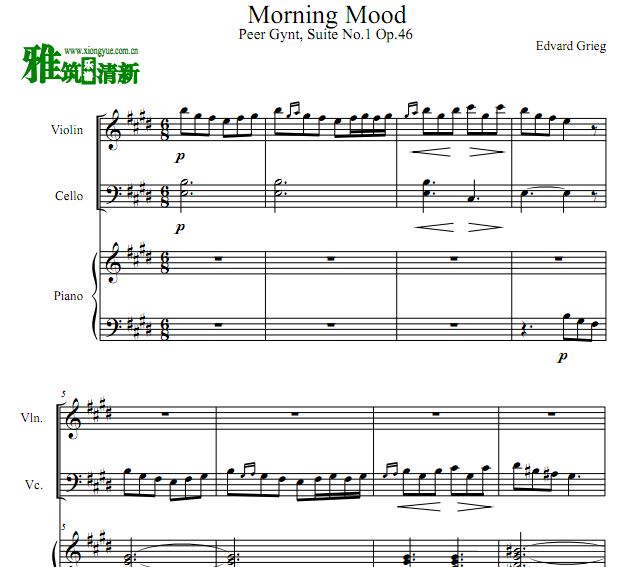The height and width of the screenshot is (567, 618).
Task: Select the treble clef on the Violin staff
Action: 115,130
